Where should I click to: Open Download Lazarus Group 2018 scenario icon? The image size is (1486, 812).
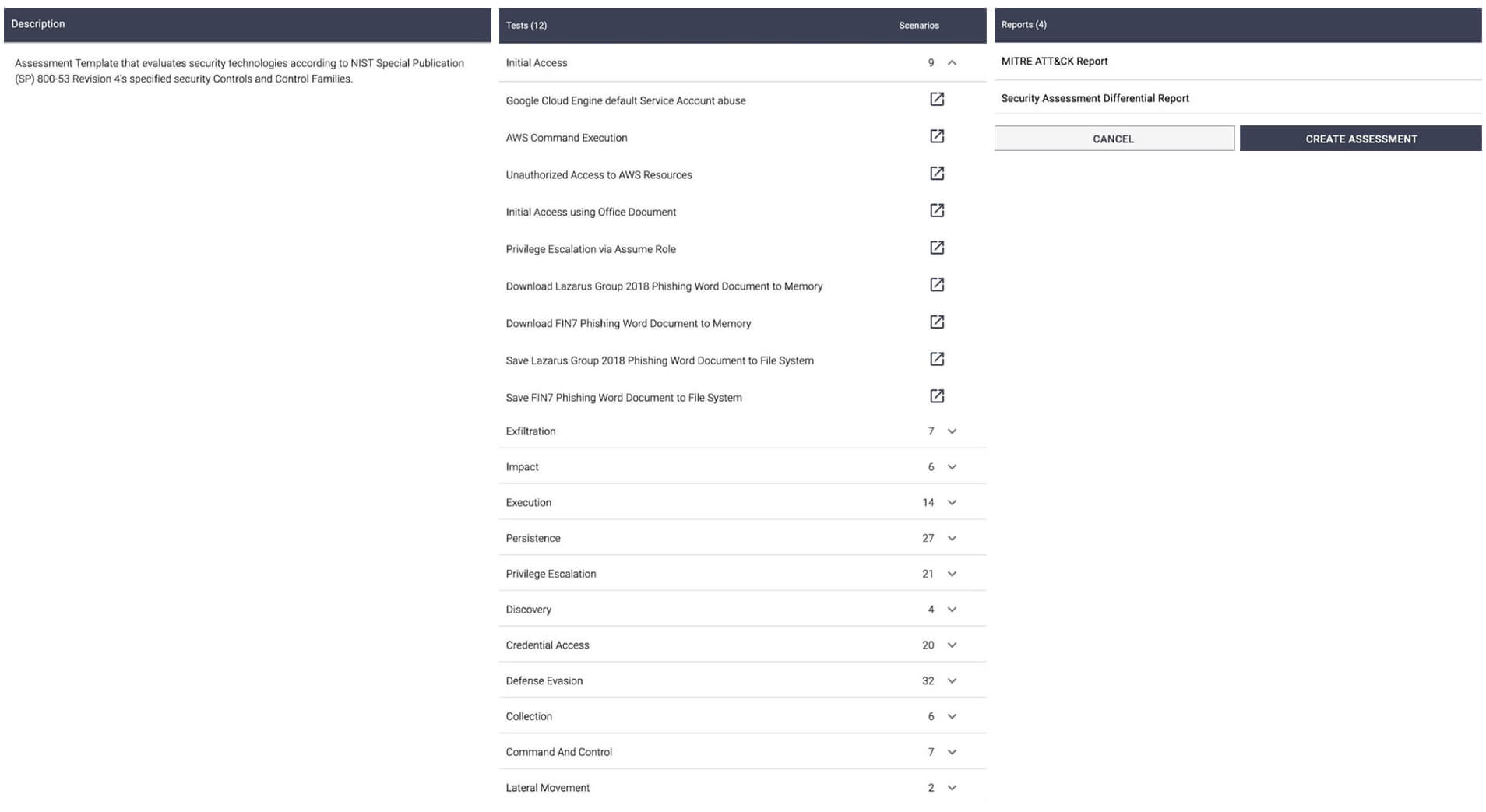click(x=937, y=286)
